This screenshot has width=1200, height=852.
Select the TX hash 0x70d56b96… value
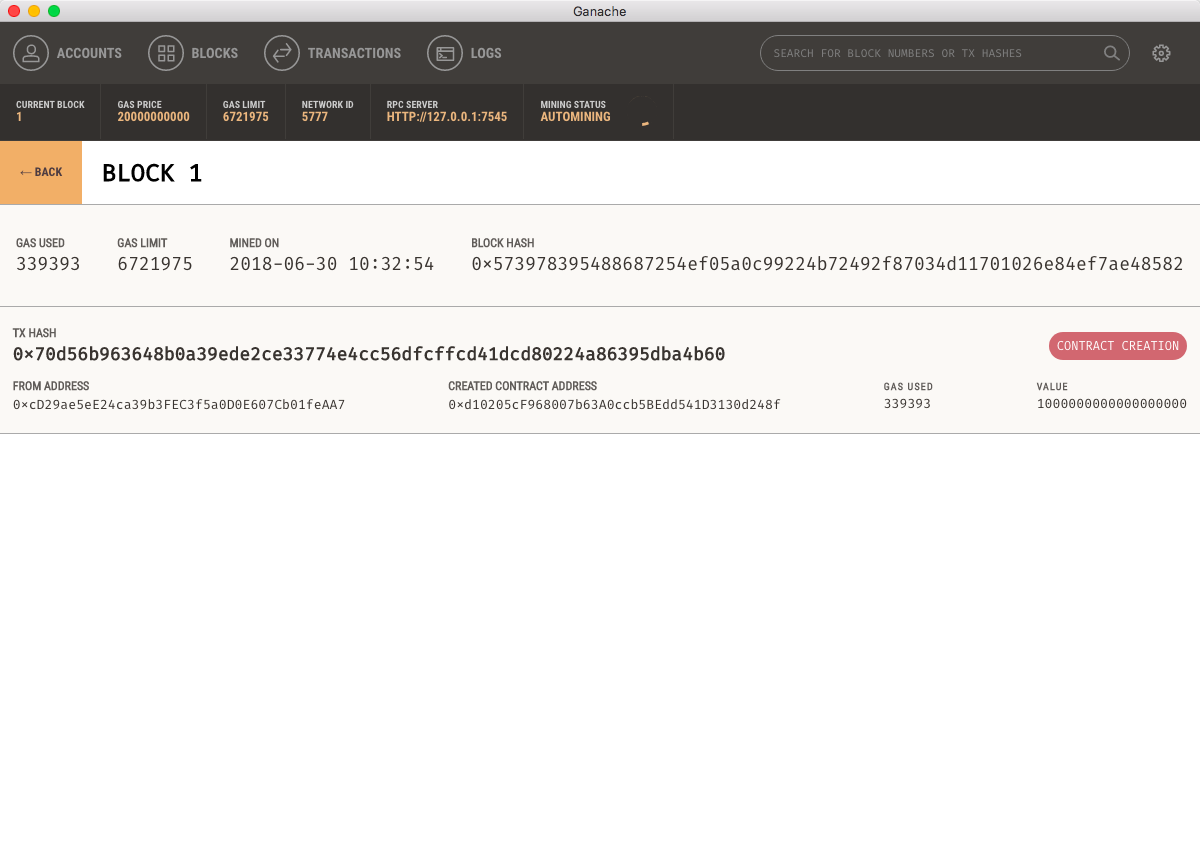pos(369,354)
